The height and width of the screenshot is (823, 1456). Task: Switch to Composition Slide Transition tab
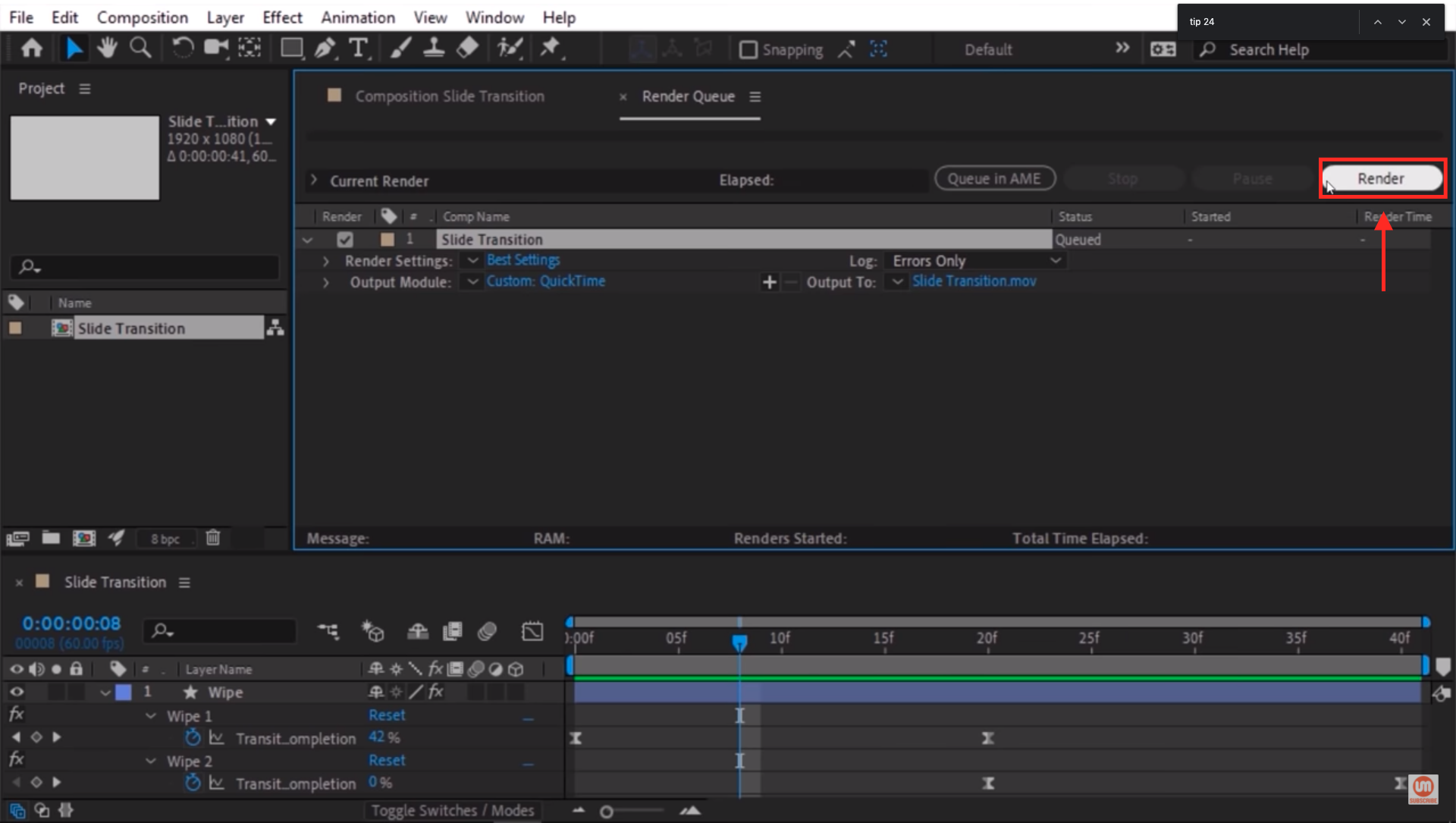click(449, 96)
